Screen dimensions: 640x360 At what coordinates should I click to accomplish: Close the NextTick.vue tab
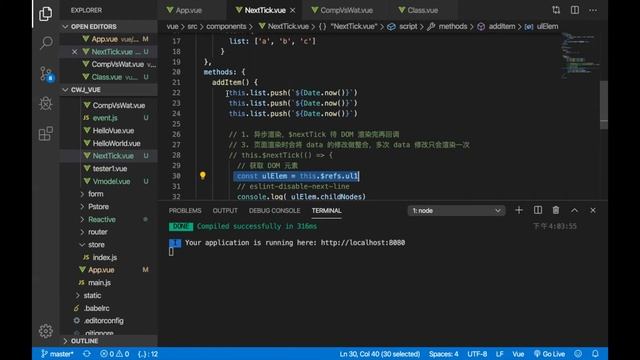293,10
